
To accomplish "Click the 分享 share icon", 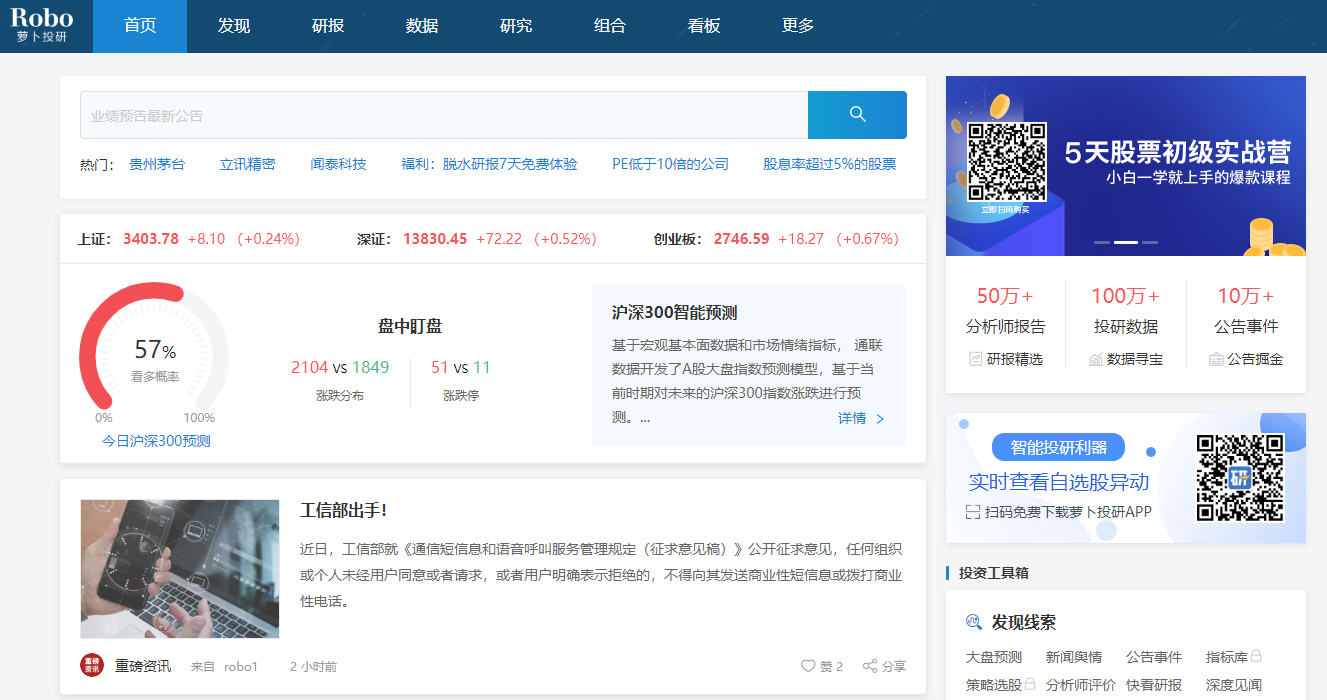I will pos(869,664).
